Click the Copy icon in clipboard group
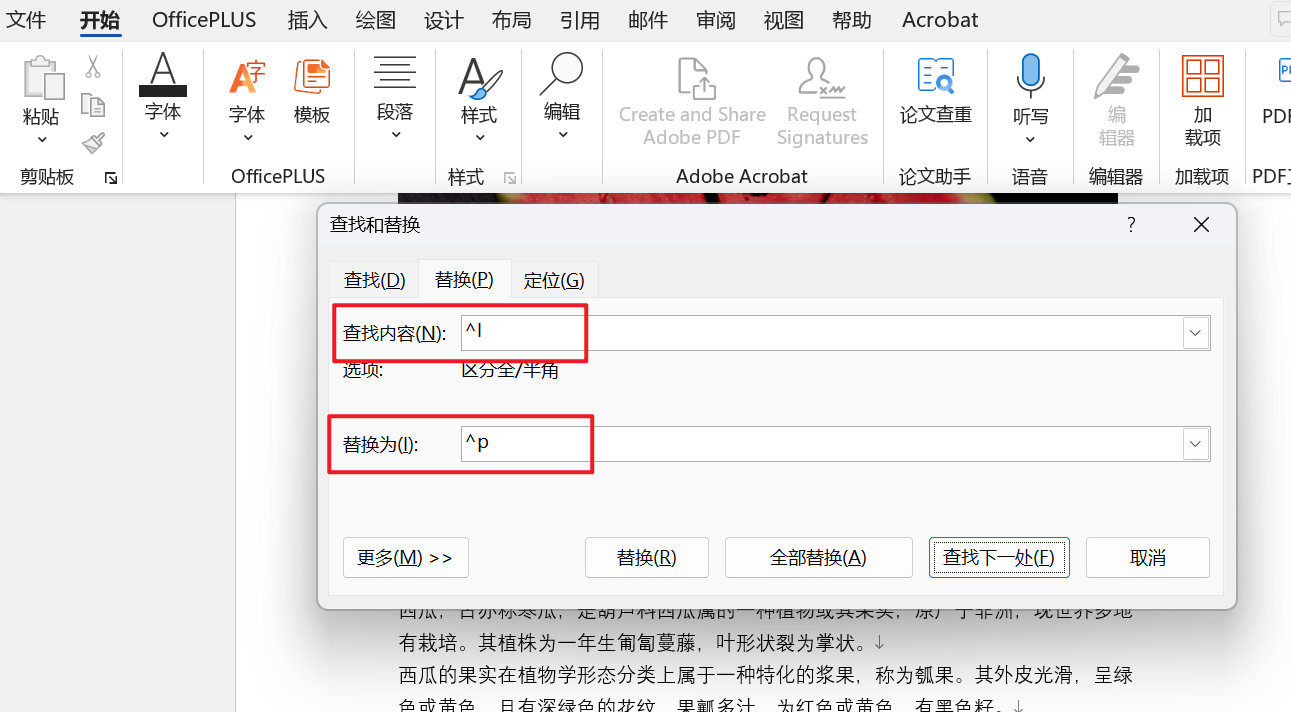This screenshot has width=1291, height=712. coord(93,105)
